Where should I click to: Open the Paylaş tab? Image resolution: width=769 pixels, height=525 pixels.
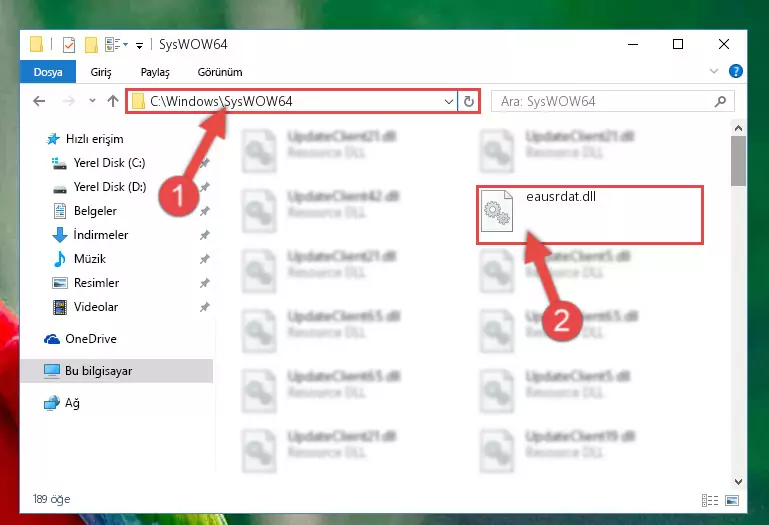[x=155, y=72]
